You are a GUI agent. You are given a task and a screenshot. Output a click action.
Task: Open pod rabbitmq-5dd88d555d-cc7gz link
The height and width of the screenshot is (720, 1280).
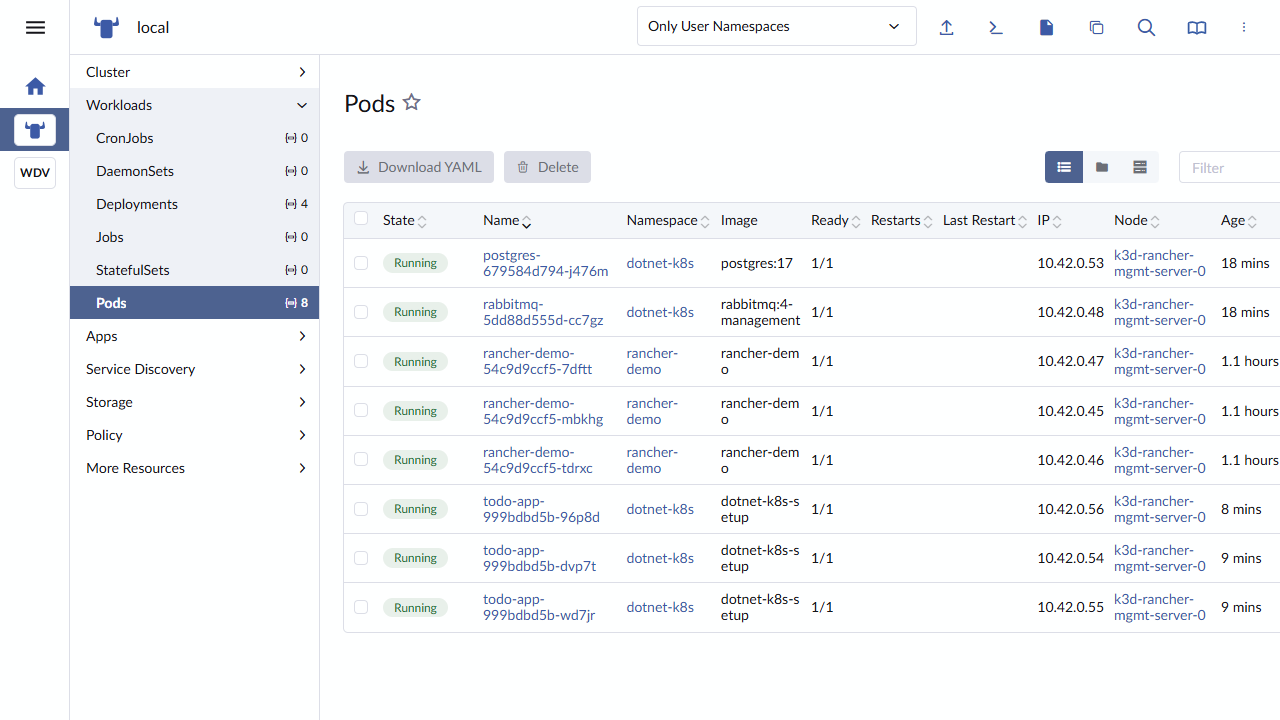pos(543,312)
